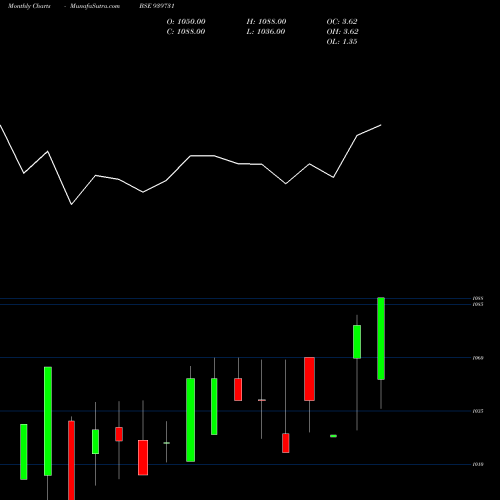Click the 'OH: 3.62' reading

tap(342, 32)
